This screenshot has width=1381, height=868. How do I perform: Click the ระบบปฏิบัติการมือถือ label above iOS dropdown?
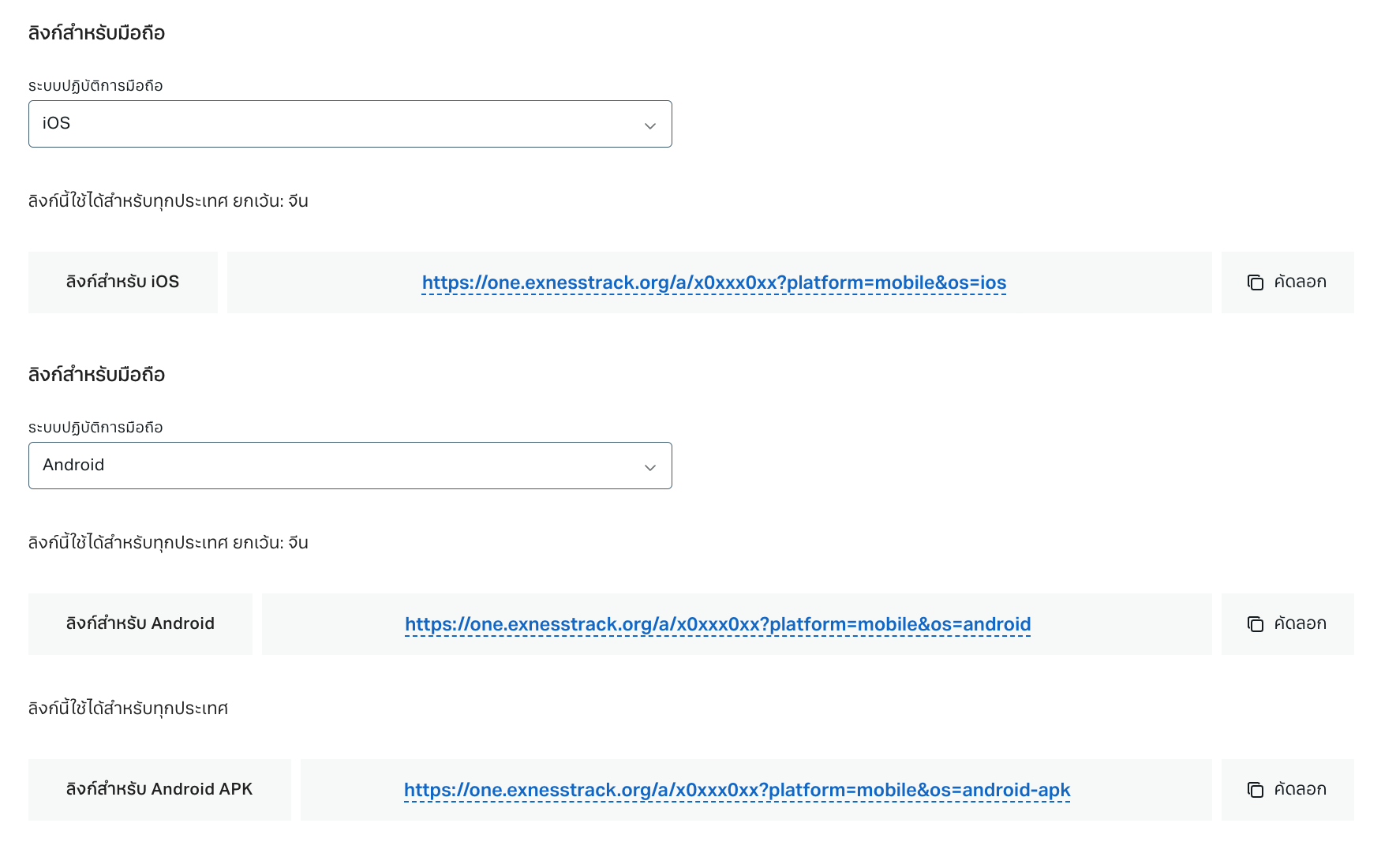pyautogui.click(x=95, y=86)
